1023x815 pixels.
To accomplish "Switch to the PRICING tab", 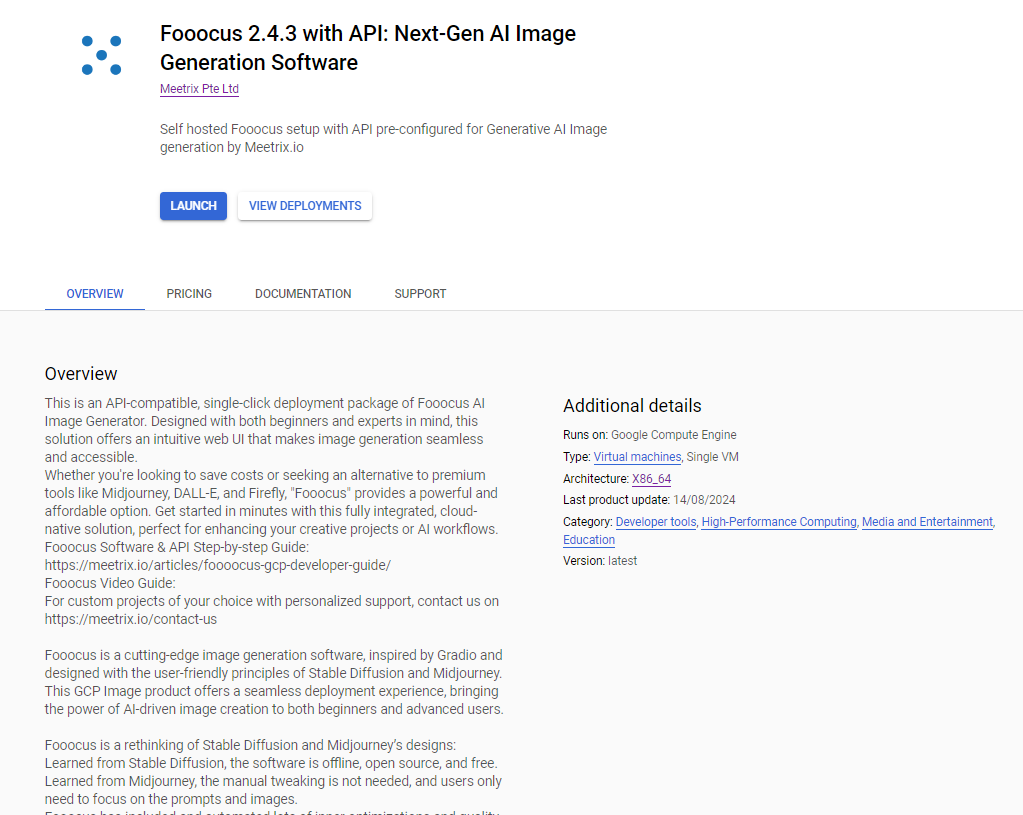I will point(189,293).
